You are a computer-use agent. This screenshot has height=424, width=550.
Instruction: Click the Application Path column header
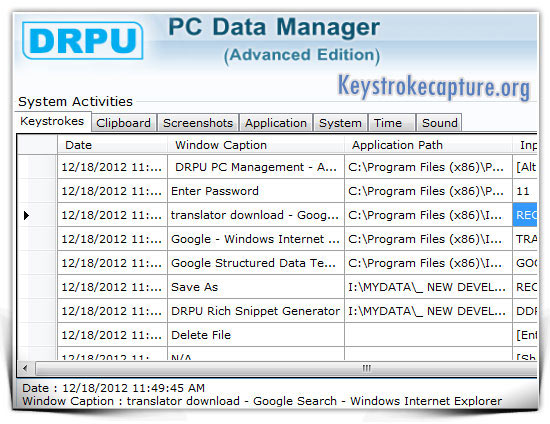click(x=428, y=145)
